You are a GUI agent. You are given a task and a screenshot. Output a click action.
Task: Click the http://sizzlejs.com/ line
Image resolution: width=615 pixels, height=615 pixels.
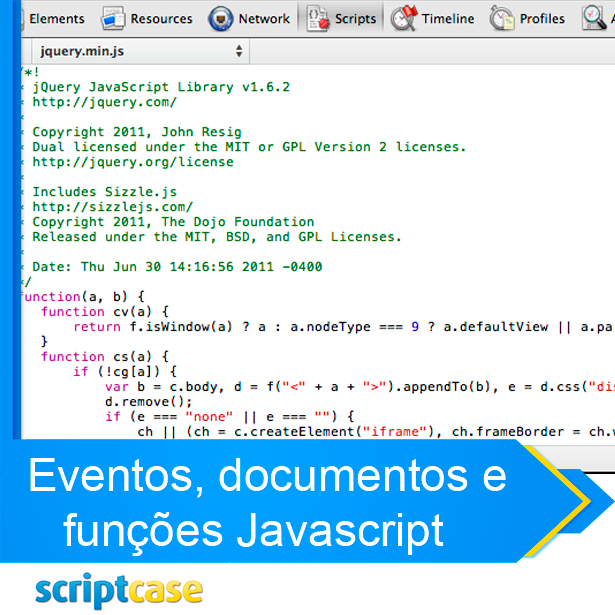(x=113, y=207)
